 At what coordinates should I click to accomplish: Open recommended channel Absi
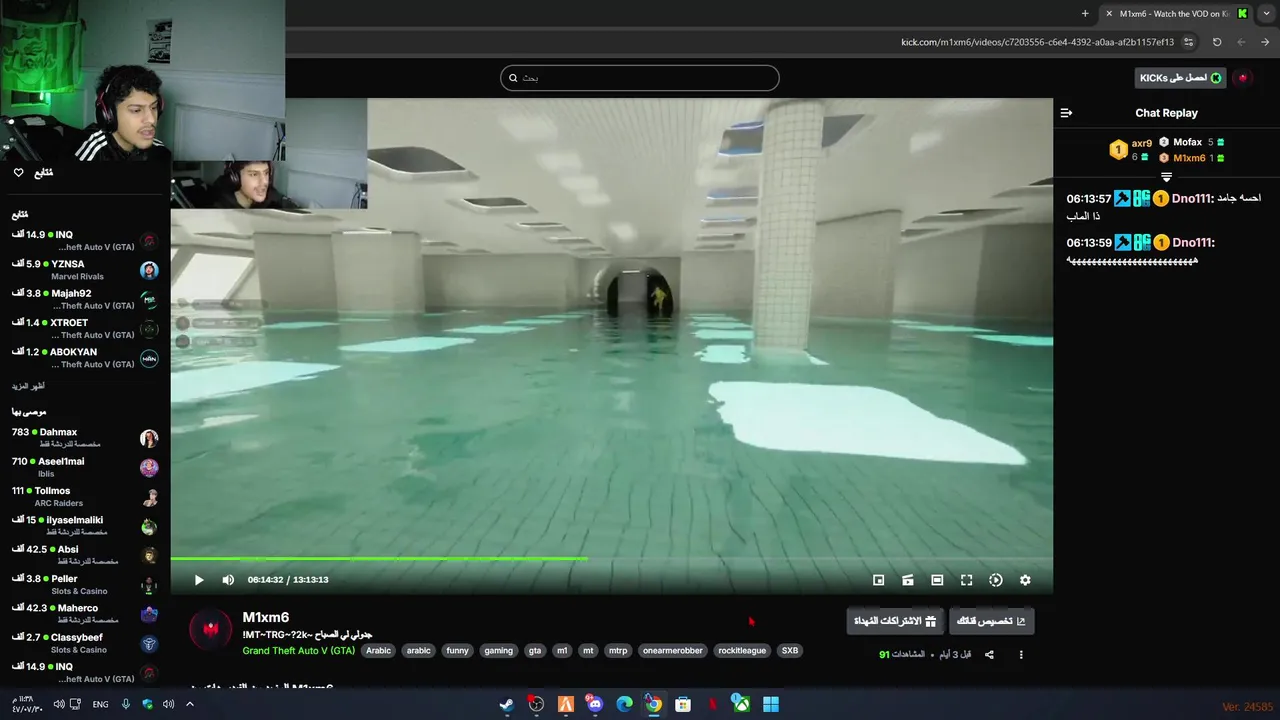click(x=85, y=555)
